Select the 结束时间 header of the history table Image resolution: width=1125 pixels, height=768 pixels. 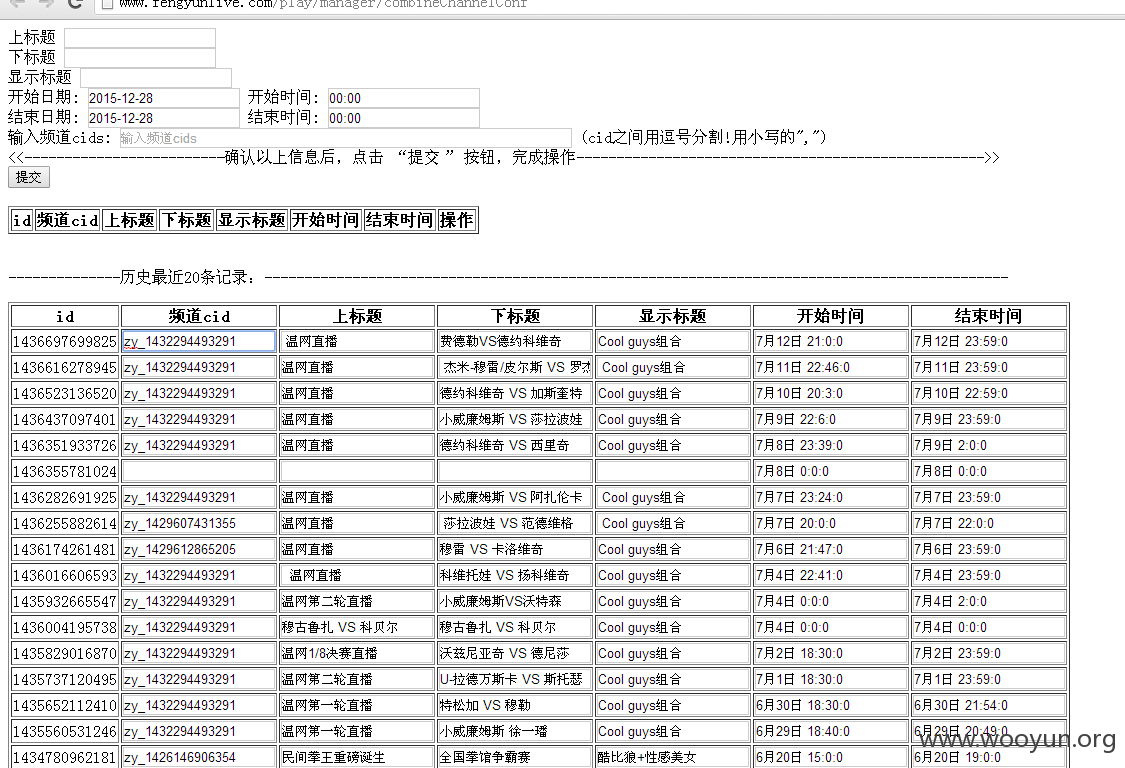coord(988,317)
